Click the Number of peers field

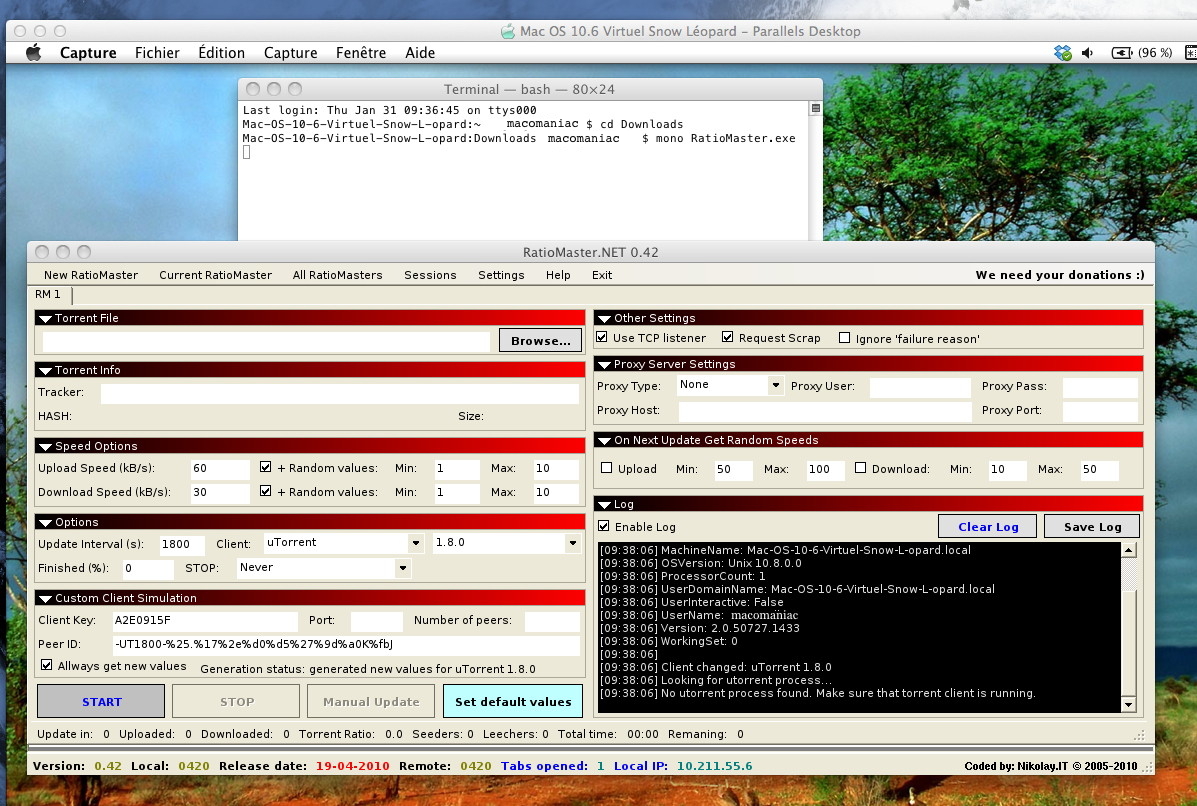(552, 621)
